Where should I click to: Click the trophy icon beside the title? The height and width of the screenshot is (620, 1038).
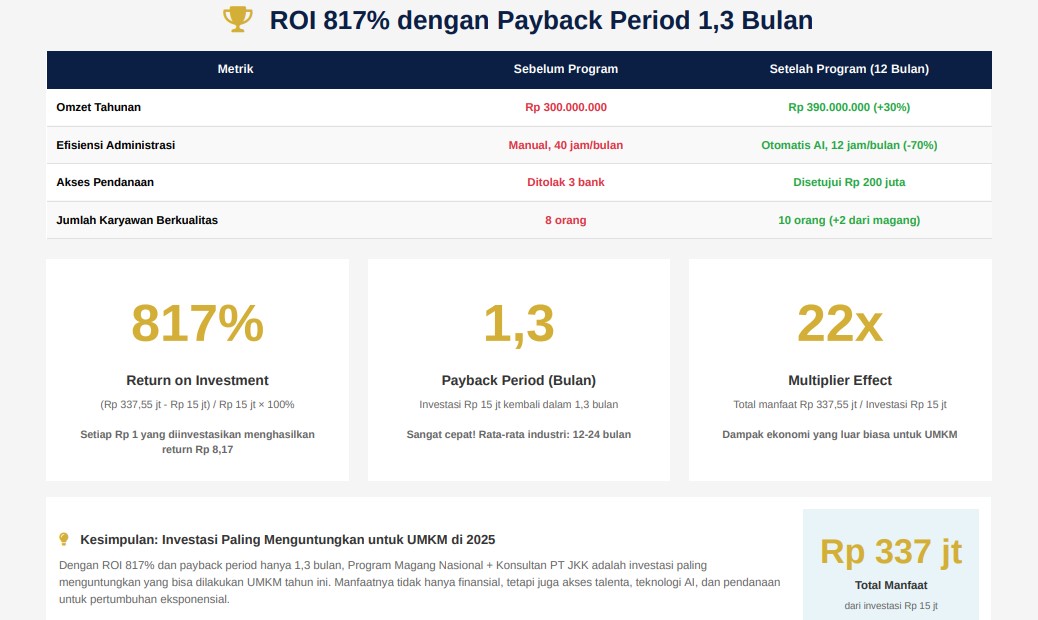(x=237, y=20)
